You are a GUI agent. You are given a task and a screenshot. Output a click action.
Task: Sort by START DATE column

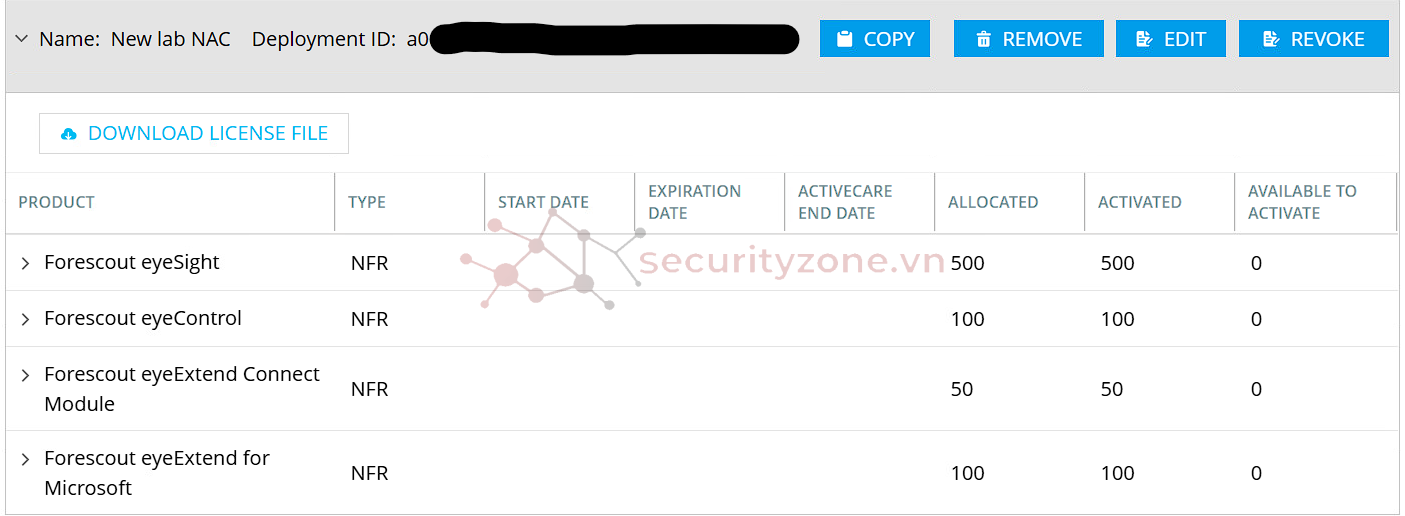[543, 202]
